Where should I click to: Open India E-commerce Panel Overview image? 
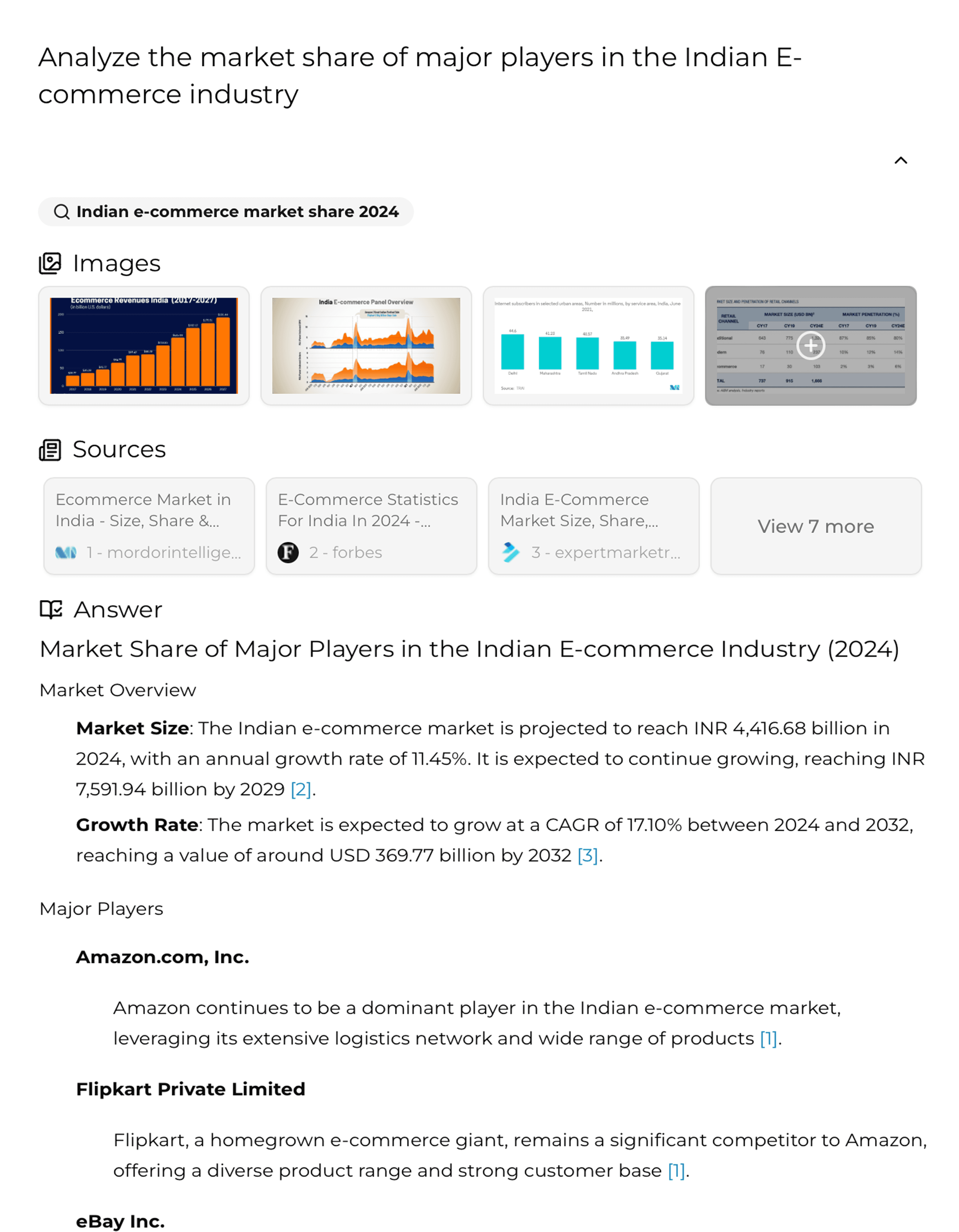pyautogui.click(x=366, y=345)
